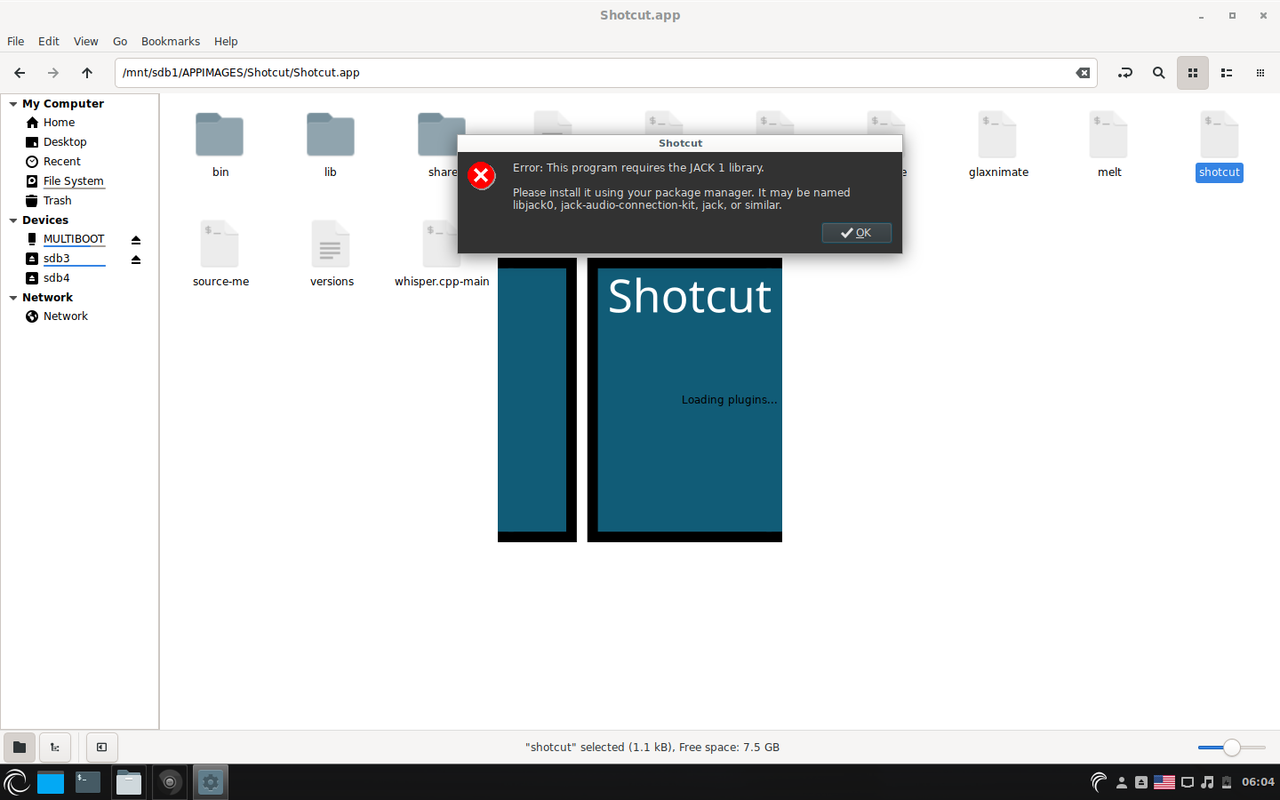This screenshot has width=1280, height=800.
Task: Eject the sdb3 device
Action: (x=136, y=259)
